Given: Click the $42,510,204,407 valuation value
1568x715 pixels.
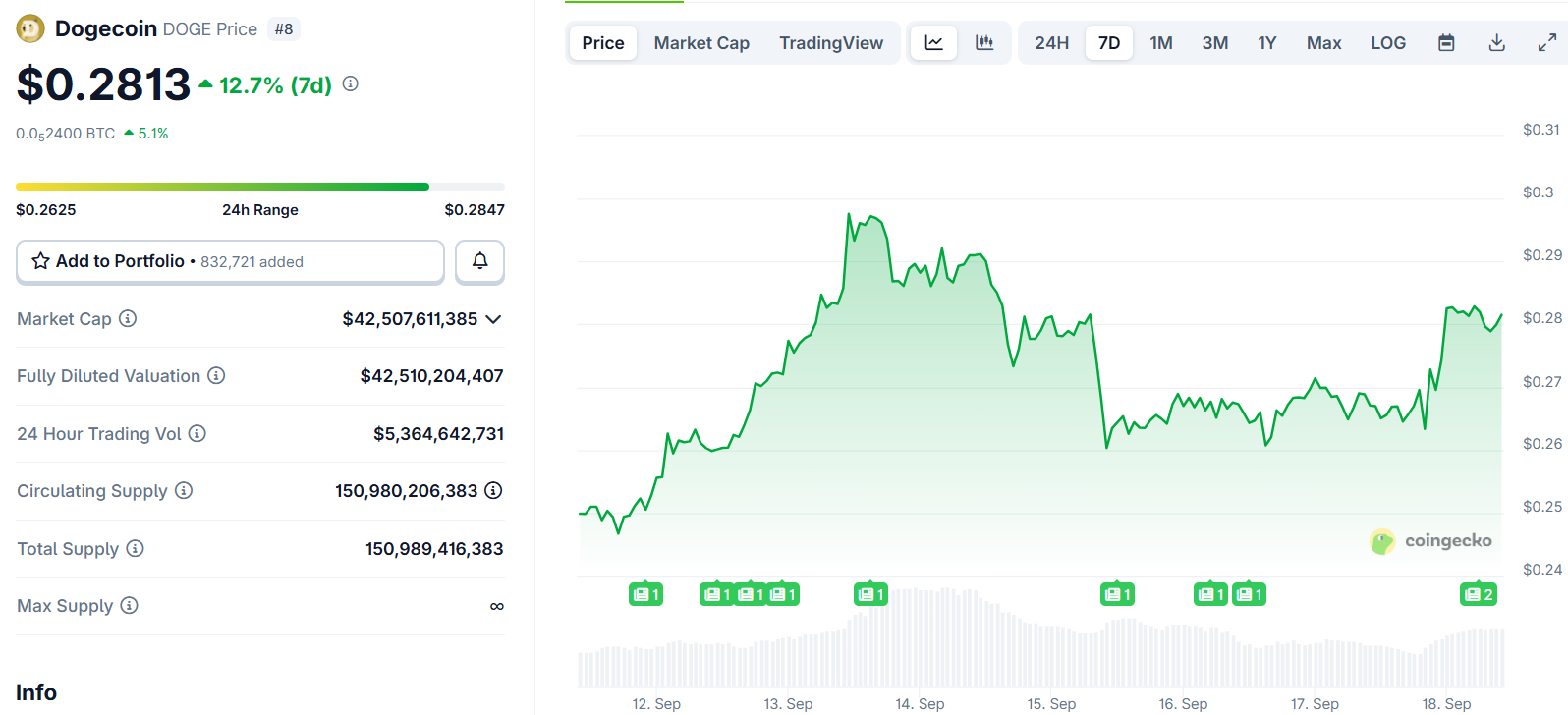Looking at the screenshot, I should pyautogui.click(x=431, y=376).
